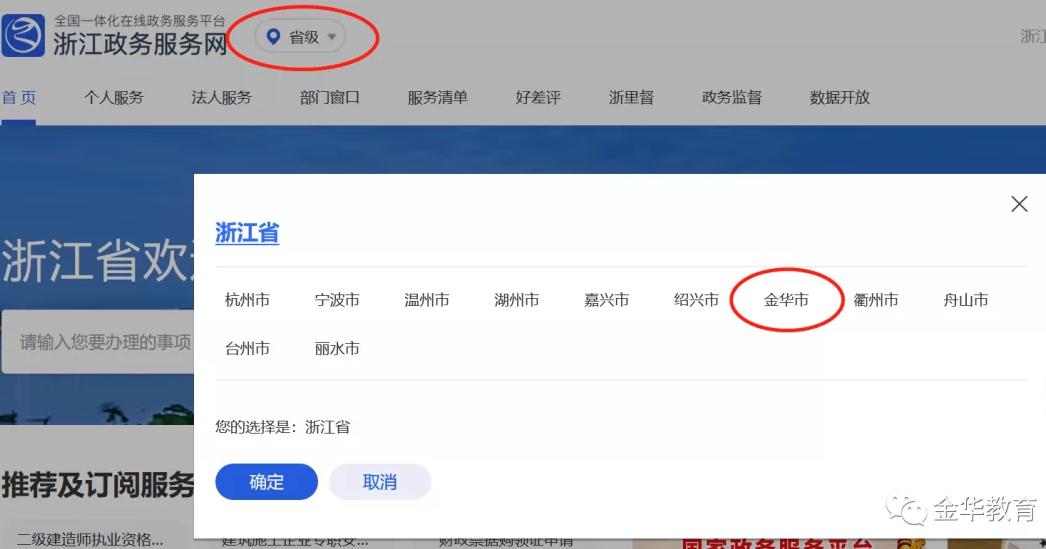Open 浙里督 from the navigation bar
1046x549 pixels.
click(x=631, y=97)
